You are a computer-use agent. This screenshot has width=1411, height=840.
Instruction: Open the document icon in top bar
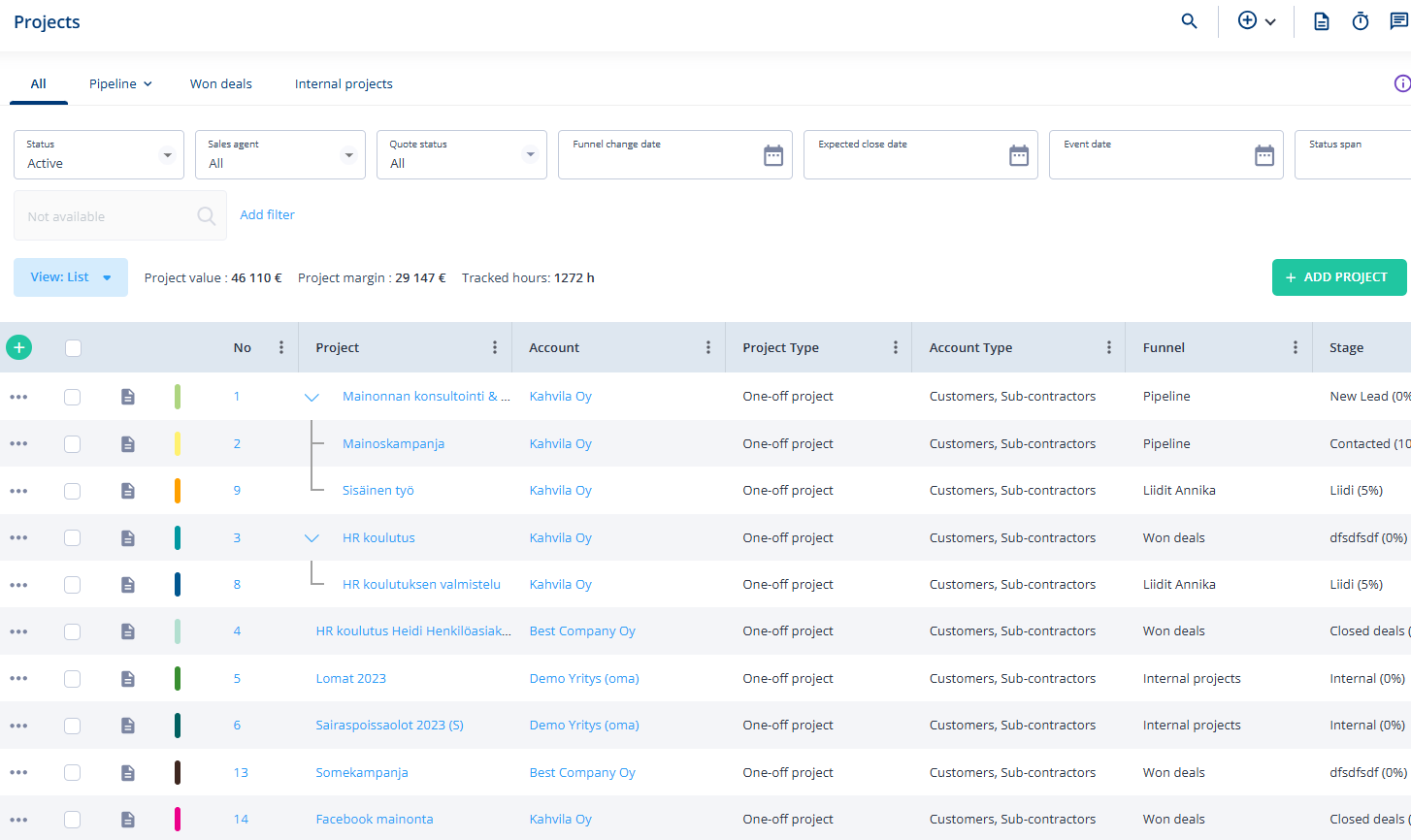click(x=1321, y=21)
